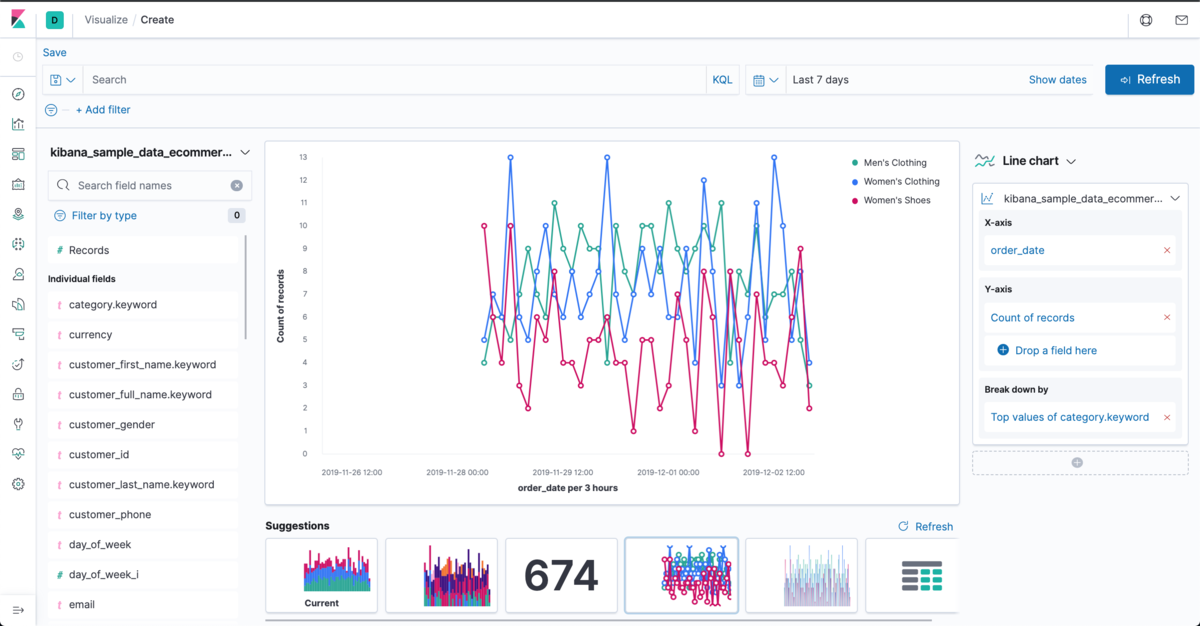This screenshot has width=1200, height=626.
Task: Open Dev Tools wrench icon
Action: point(18,424)
